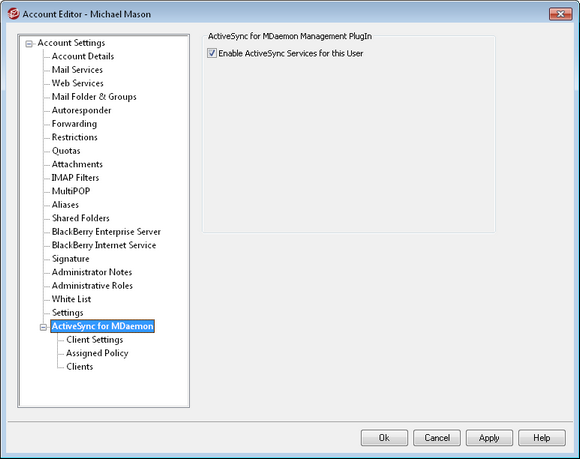Screen dimensions: 580x459
Task: Click the Apply button
Action: [x=489, y=438]
